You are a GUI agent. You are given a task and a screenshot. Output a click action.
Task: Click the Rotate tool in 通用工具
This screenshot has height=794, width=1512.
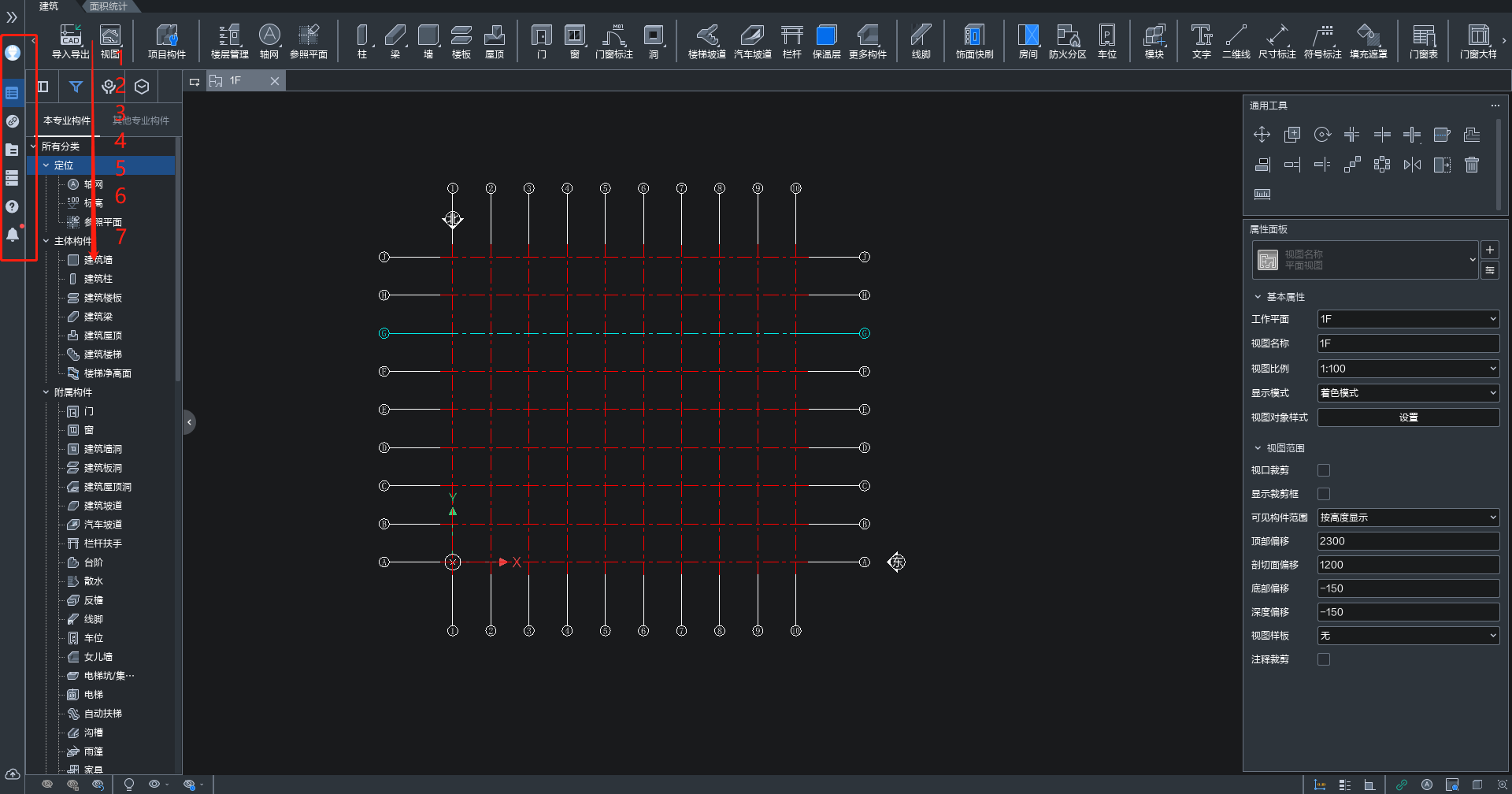1322,135
